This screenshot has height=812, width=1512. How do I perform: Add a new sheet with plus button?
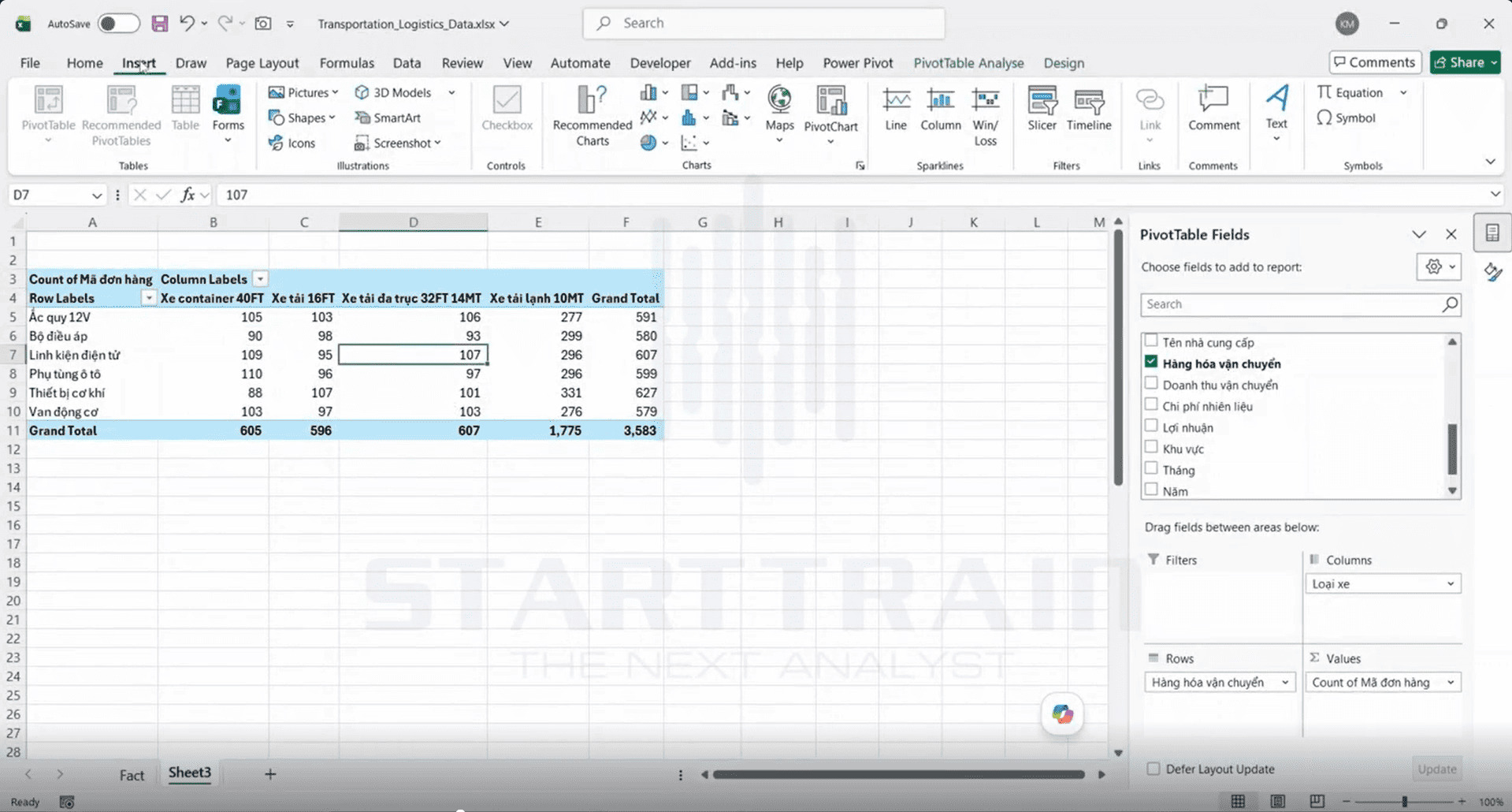270,774
